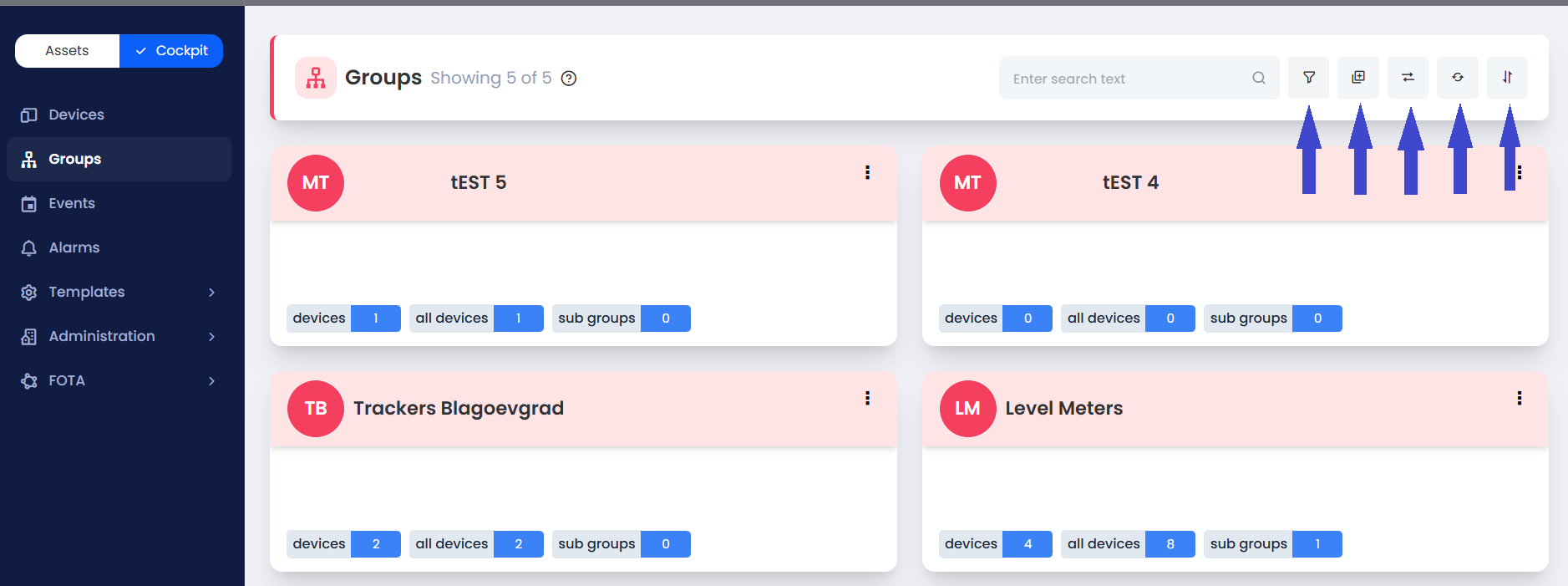Click the add new group icon
The height and width of the screenshot is (586, 1568).
point(1358,78)
